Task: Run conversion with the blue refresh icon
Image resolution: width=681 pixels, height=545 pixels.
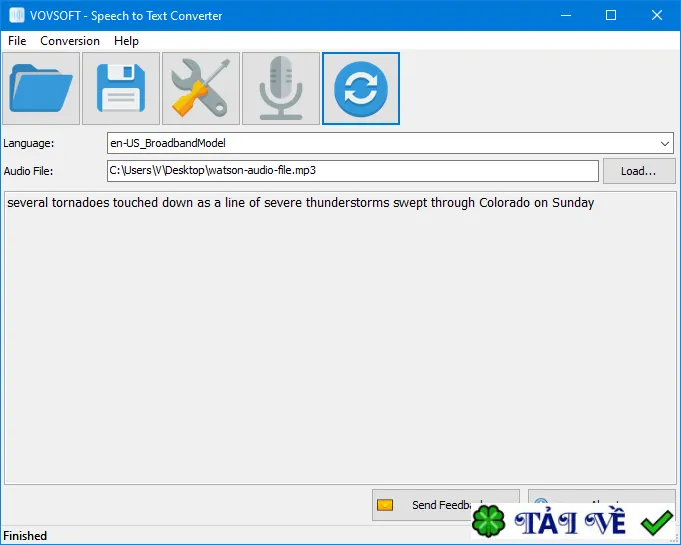Action: pos(360,89)
